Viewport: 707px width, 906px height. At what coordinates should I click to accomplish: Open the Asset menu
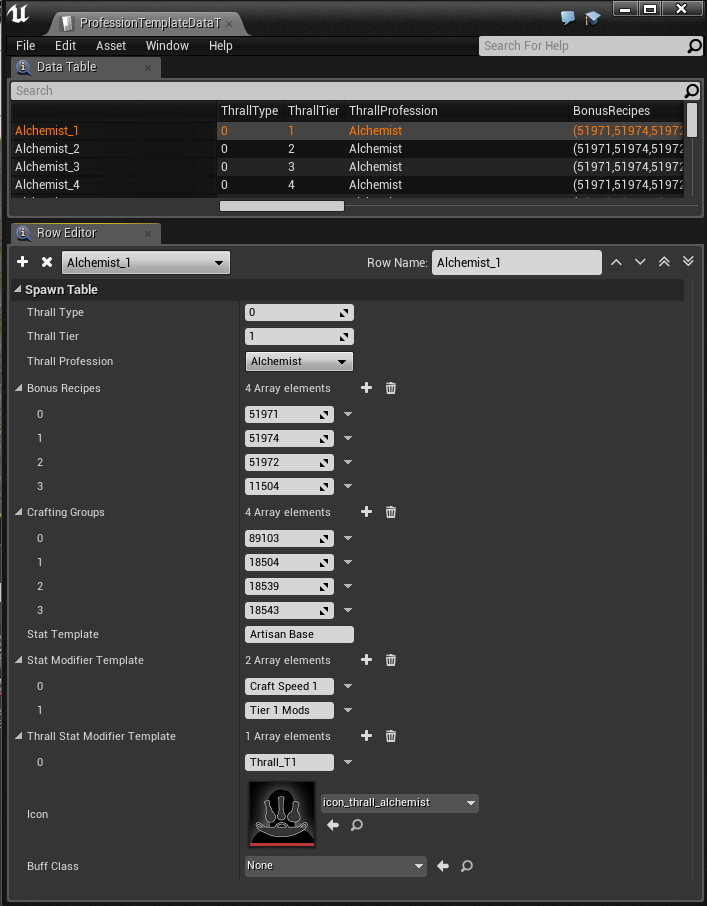click(x=111, y=46)
